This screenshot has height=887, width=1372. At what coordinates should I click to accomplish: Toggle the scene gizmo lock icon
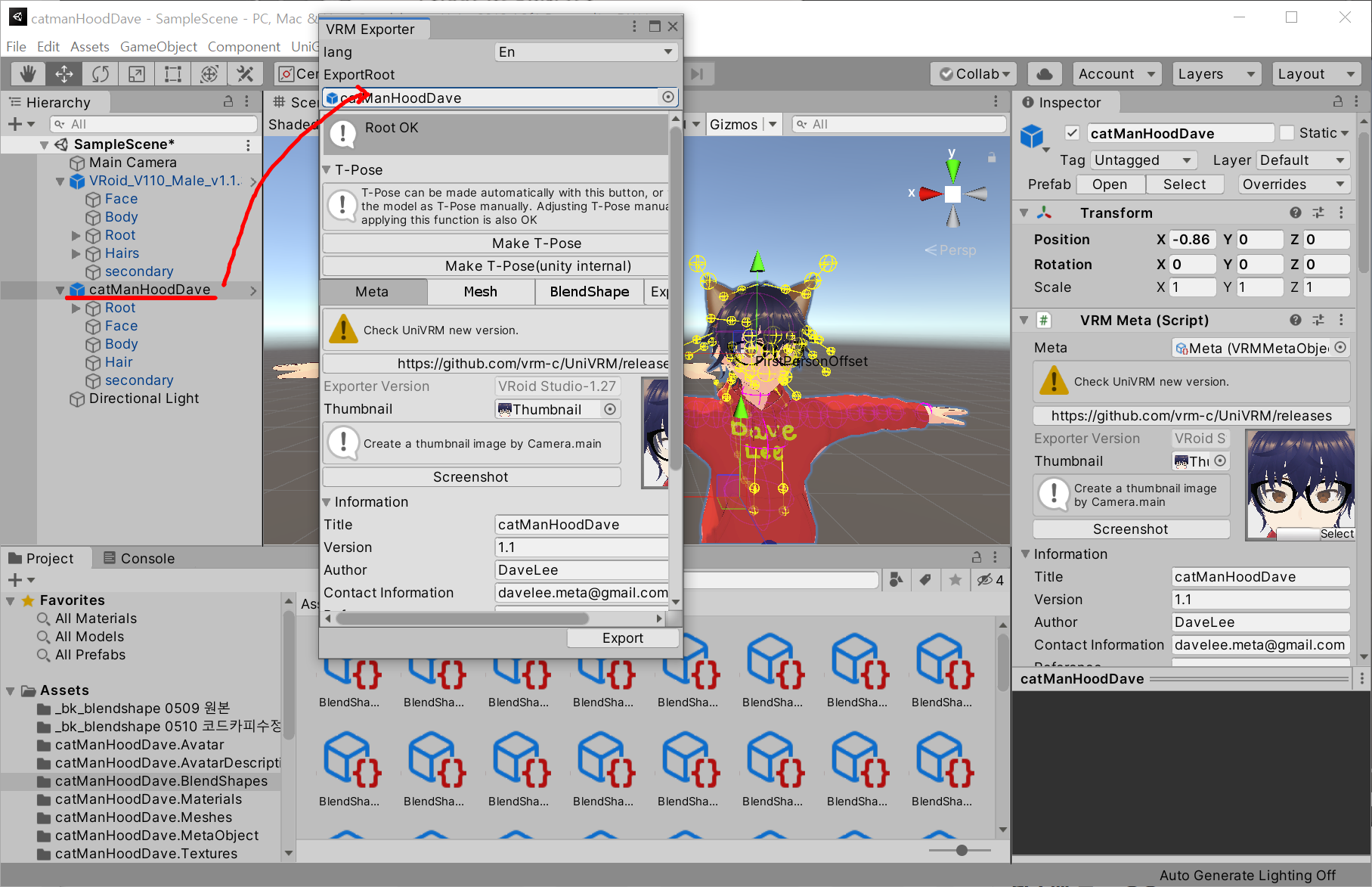(x=992, y=157)
